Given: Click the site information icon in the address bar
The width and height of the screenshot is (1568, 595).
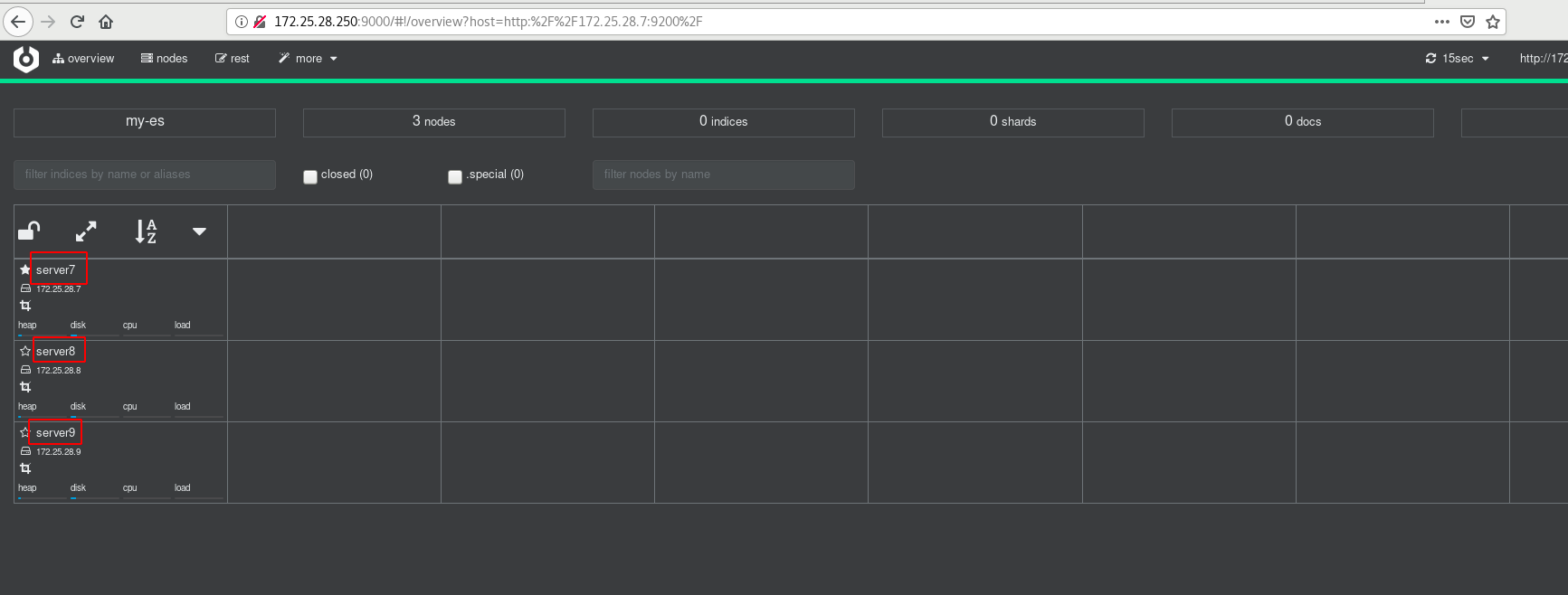Looking at the screenshot, I should pos(242,22).
